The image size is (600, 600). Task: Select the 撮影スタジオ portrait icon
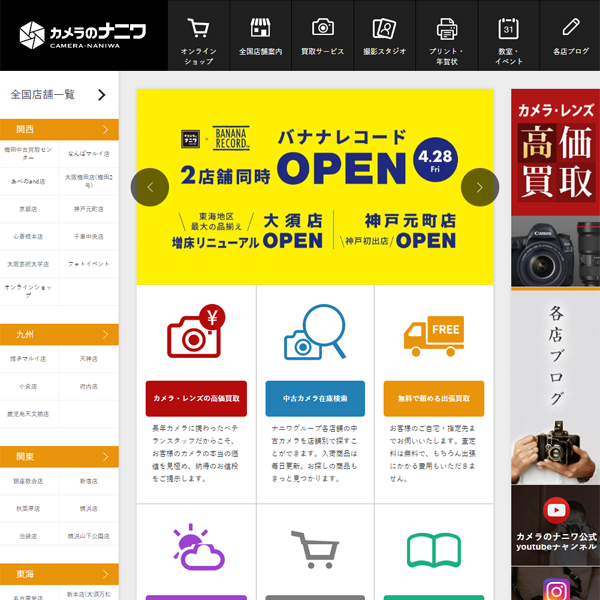(384, 28)
